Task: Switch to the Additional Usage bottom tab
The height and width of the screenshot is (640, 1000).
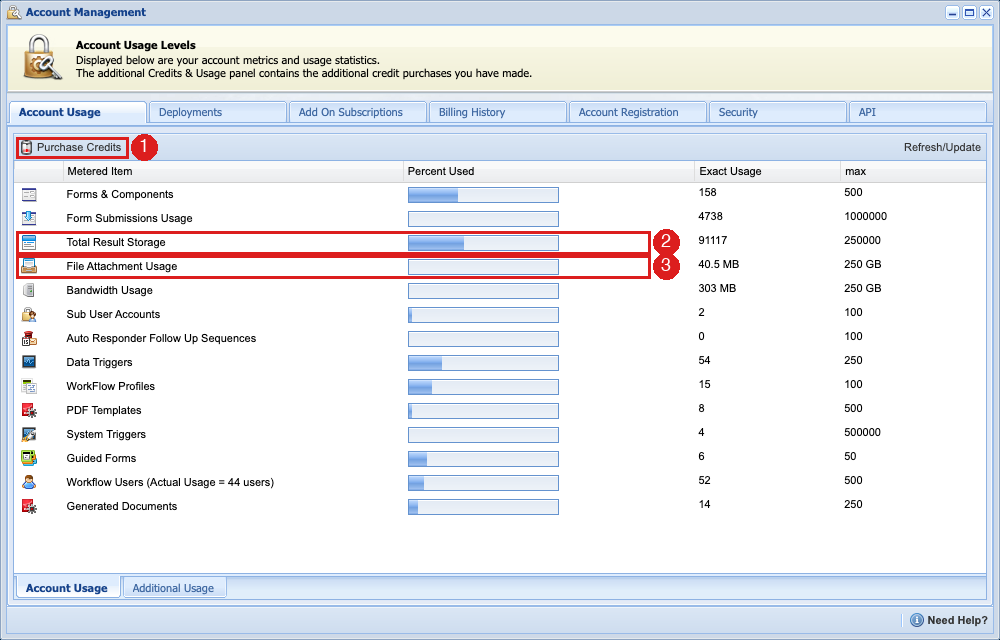Action: click(x=173, y=588)
